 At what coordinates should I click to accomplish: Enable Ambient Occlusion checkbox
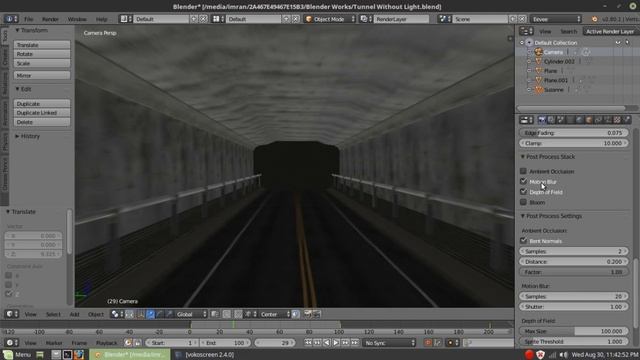523,171
